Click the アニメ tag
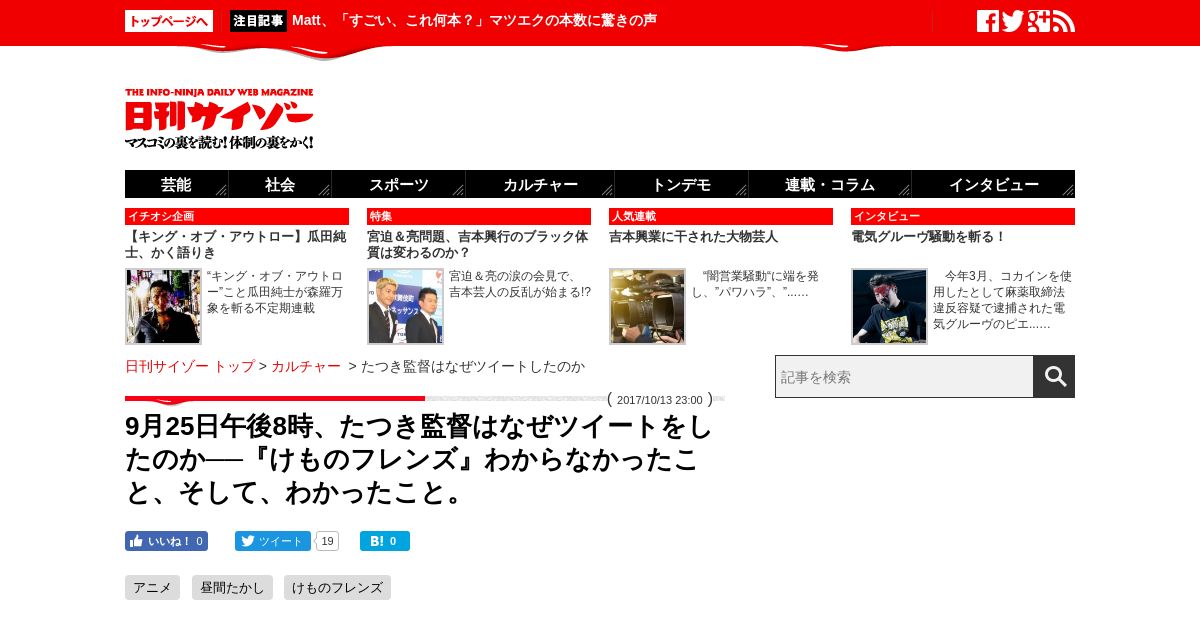Screen dimensions: 1200x630 152,588
